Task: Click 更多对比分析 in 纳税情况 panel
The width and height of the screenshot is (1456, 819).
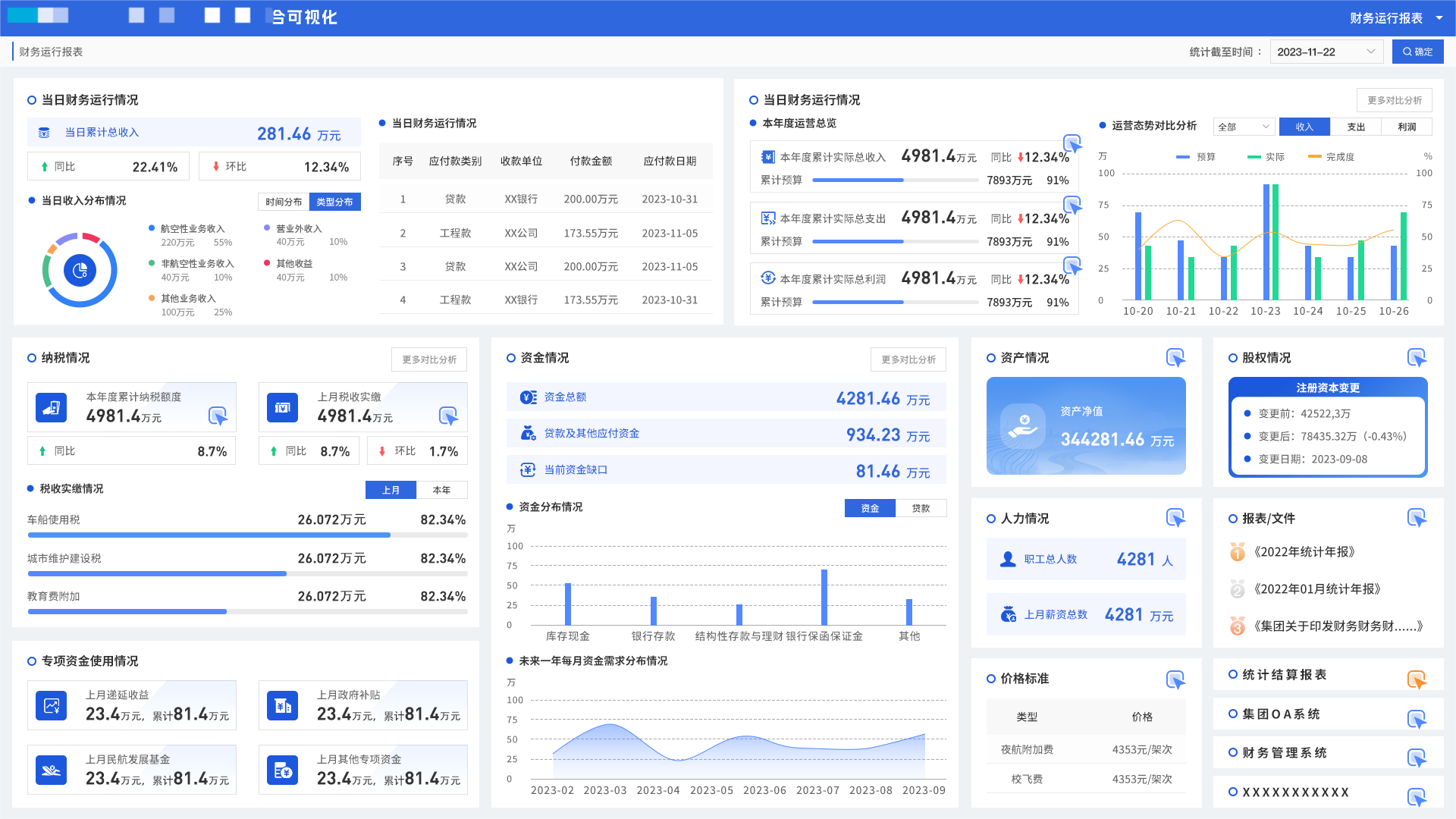Action: 429,359
